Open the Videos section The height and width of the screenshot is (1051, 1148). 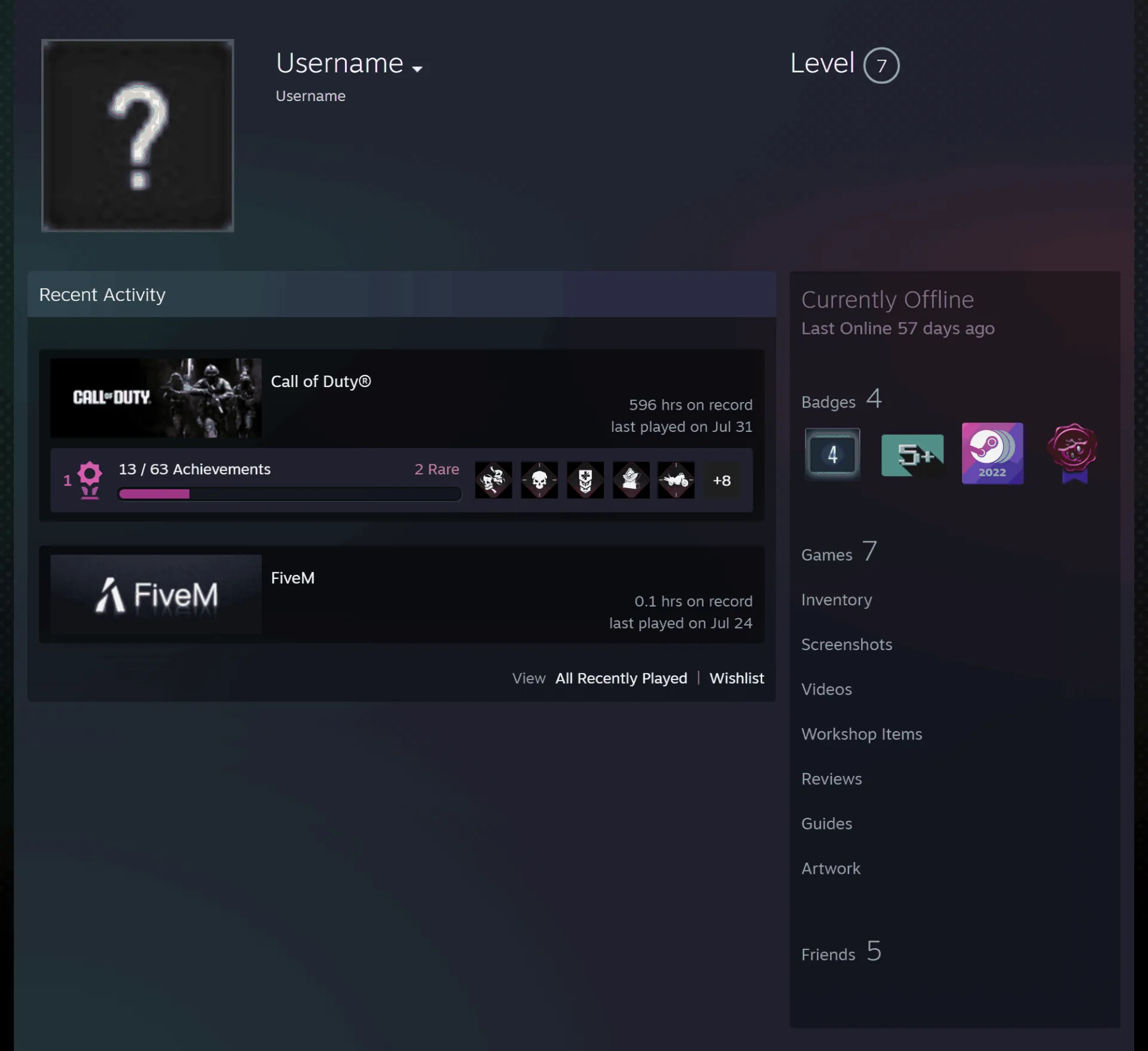coord(826,689)
